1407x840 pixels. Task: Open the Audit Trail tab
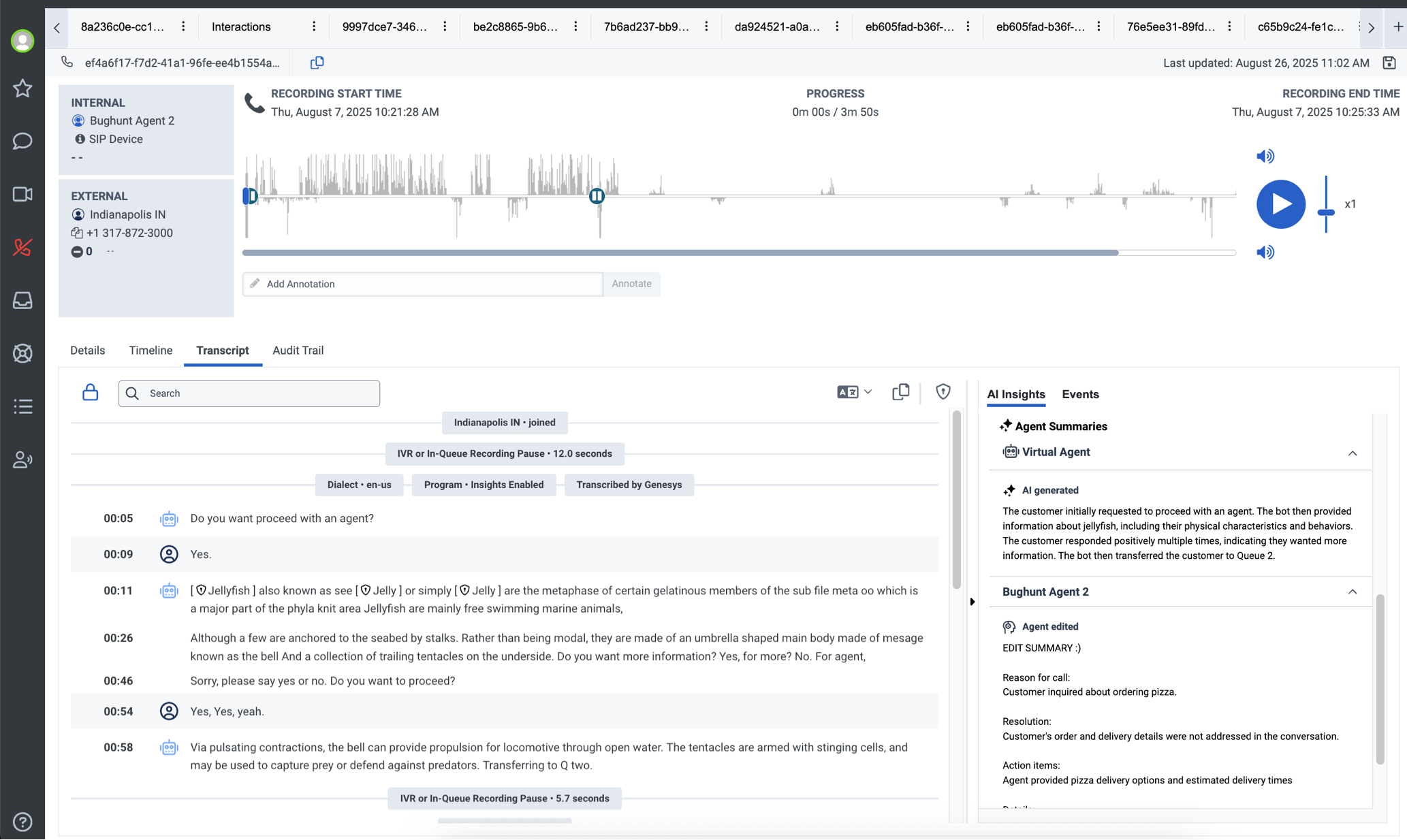point(298,351)
